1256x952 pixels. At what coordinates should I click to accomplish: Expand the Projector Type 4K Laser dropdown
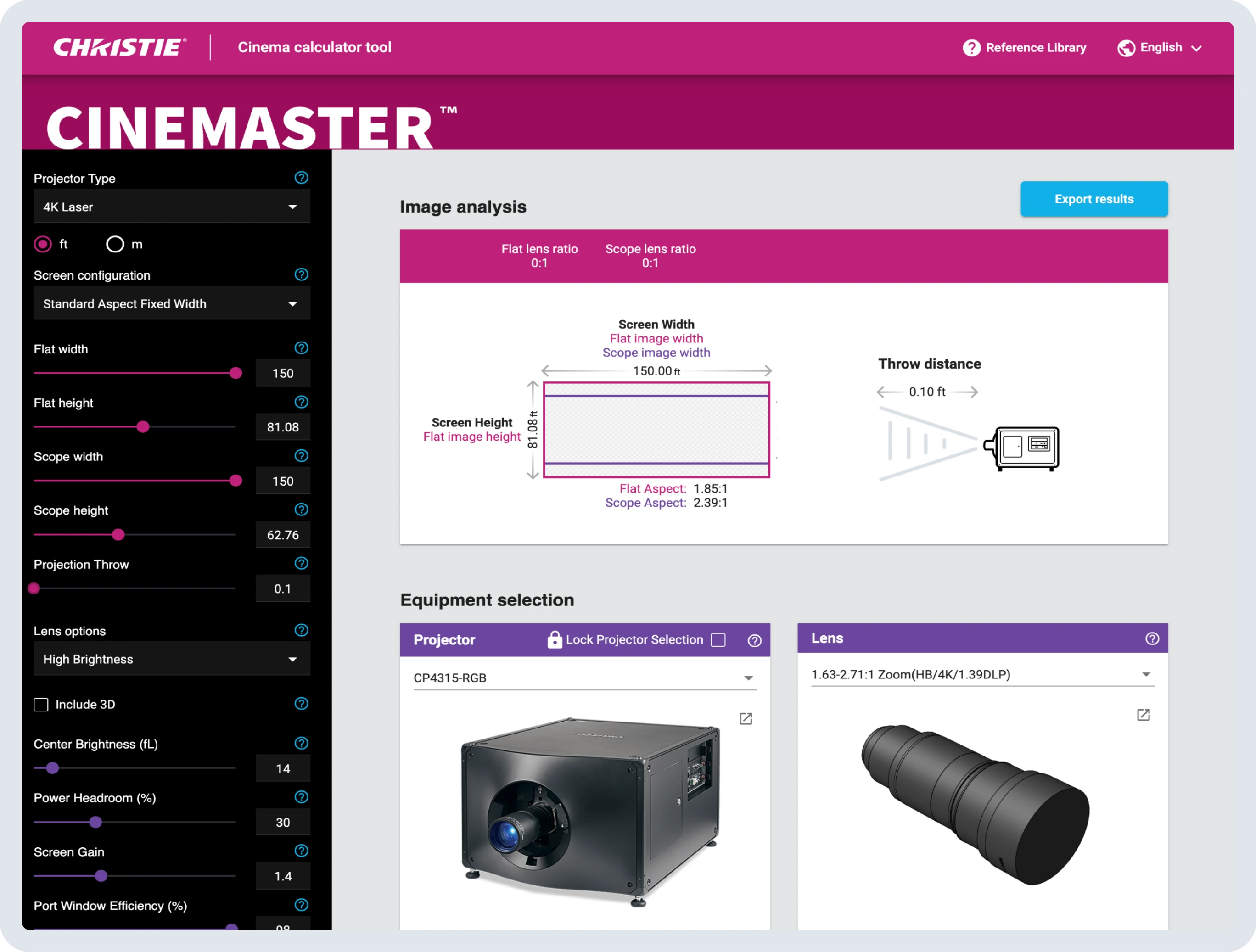pos(172,207)
